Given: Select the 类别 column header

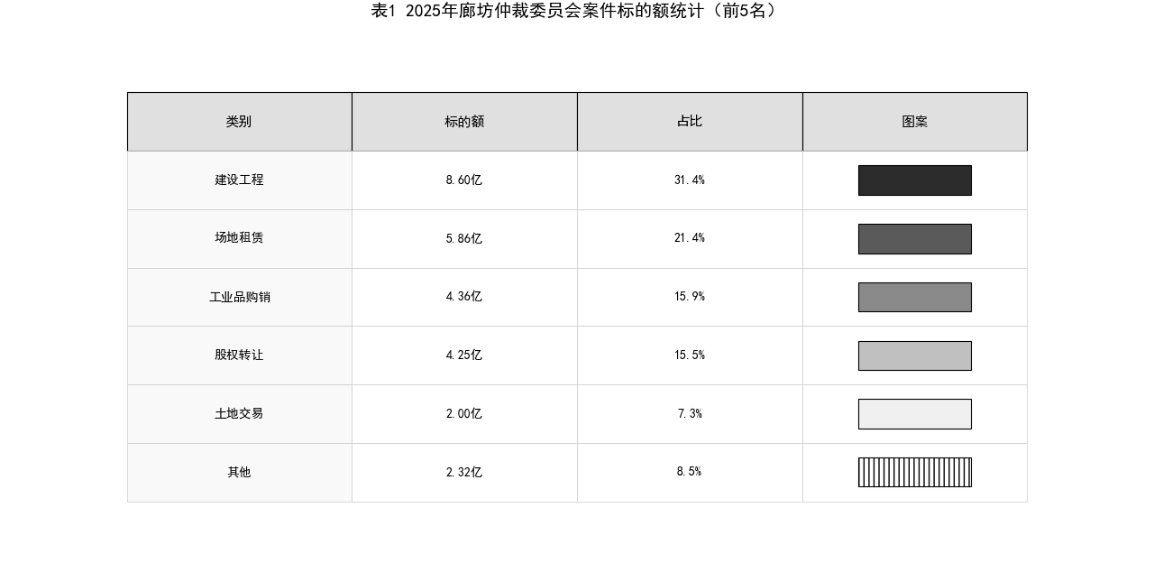Looking at the screenshot, I should point(239,122).
